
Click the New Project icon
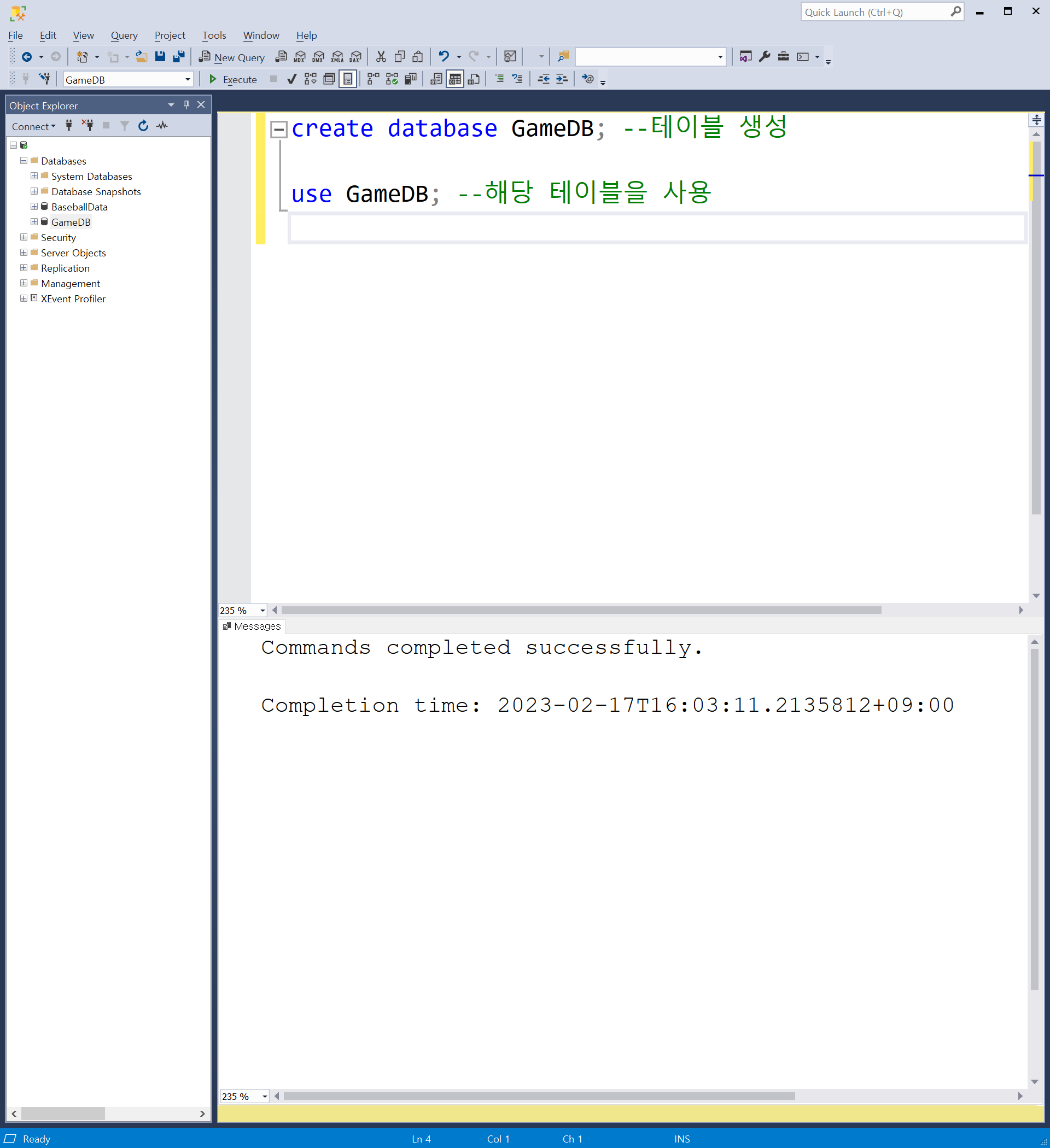tap(82, 56)
